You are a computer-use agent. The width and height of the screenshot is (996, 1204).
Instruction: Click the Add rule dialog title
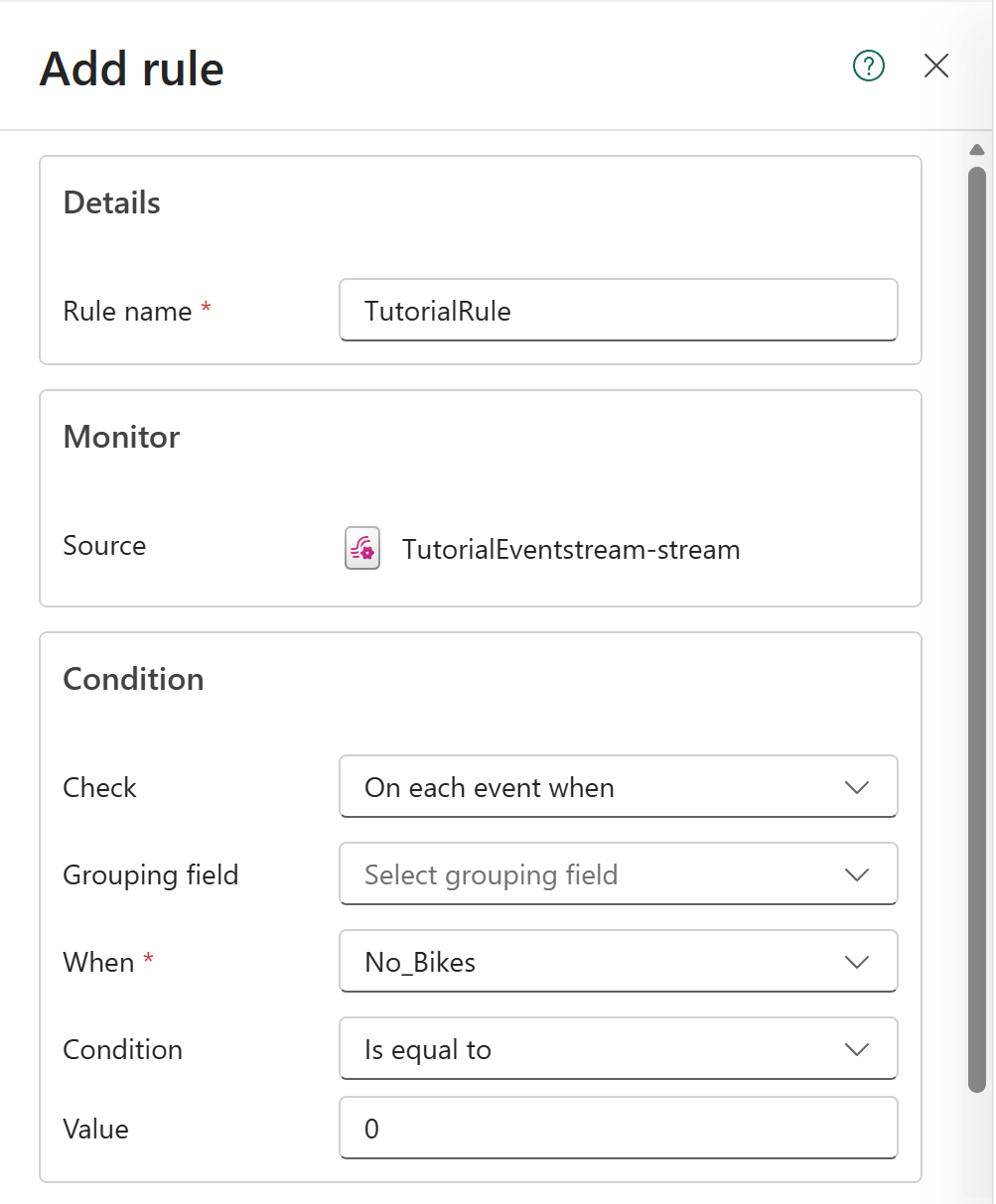(x=130, y=67)
